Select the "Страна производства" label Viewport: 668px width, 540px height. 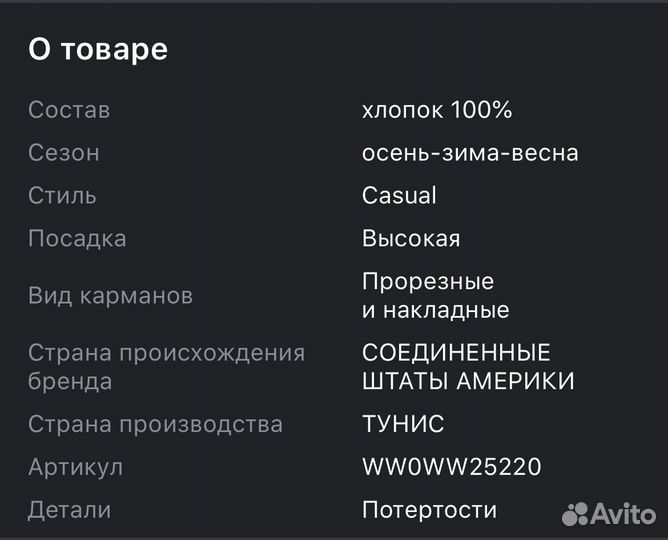(155, 424)
